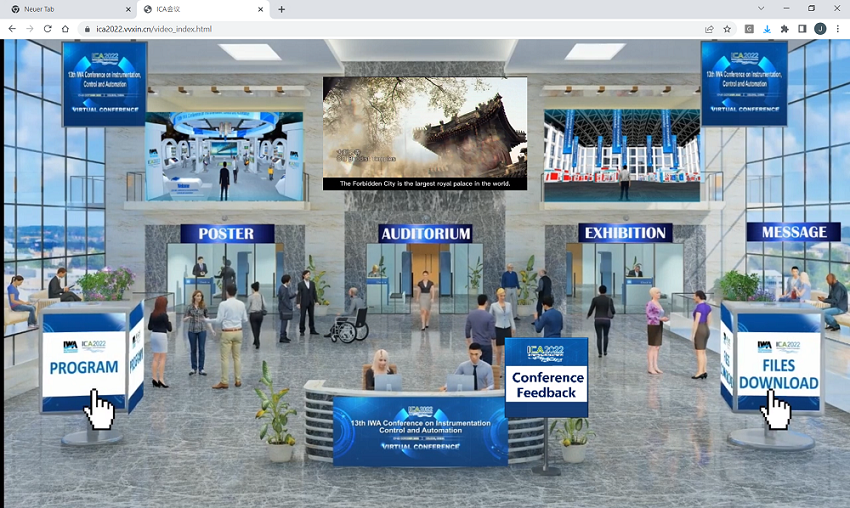Screen dimensions: 850x508
Task: Enter the AUDITORIUM
Action: pyautogui.click(x=426, y=234)
